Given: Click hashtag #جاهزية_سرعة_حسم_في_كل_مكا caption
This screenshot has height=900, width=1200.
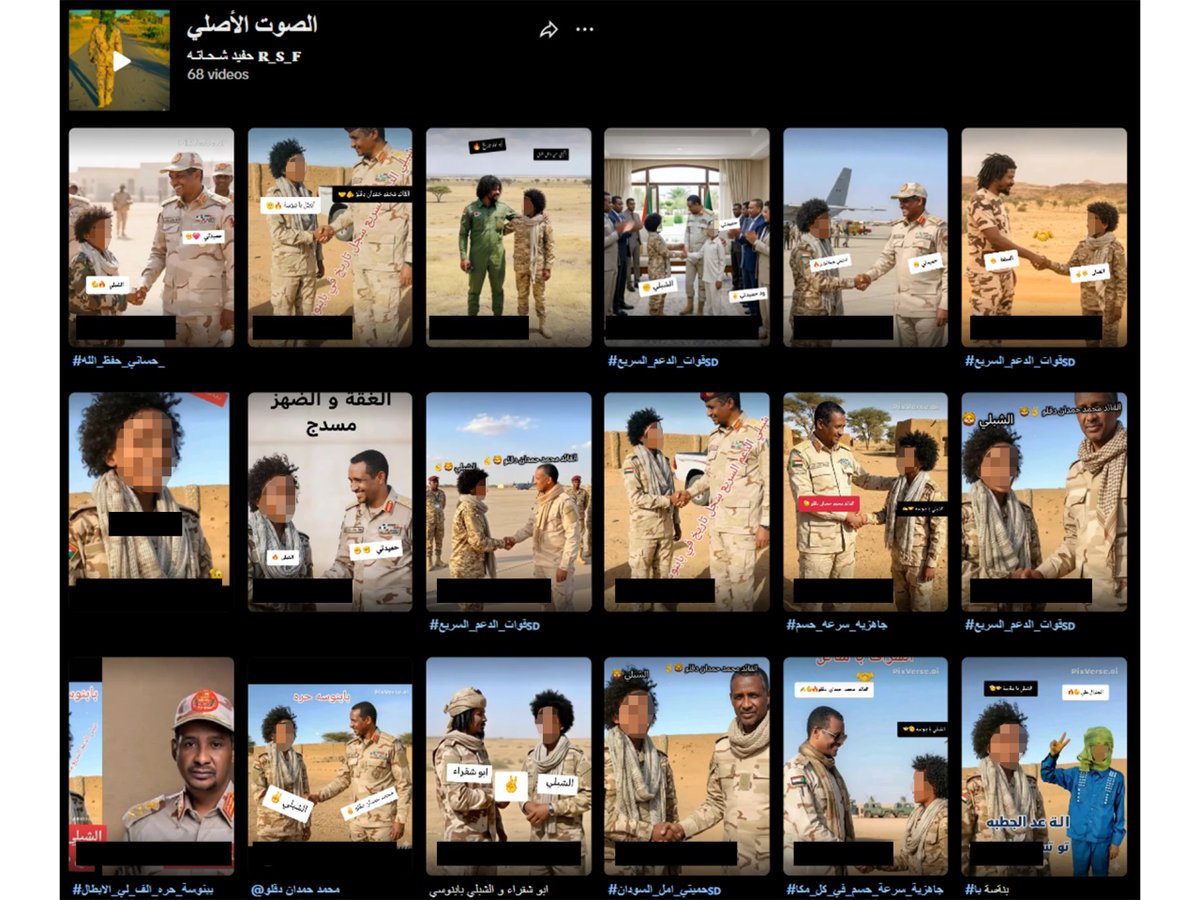Looking at the screenshot, I should tap(866, 889).
